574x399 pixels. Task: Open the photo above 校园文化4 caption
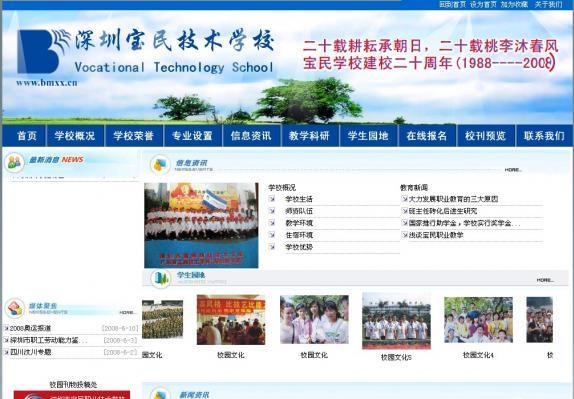(478, 320)
